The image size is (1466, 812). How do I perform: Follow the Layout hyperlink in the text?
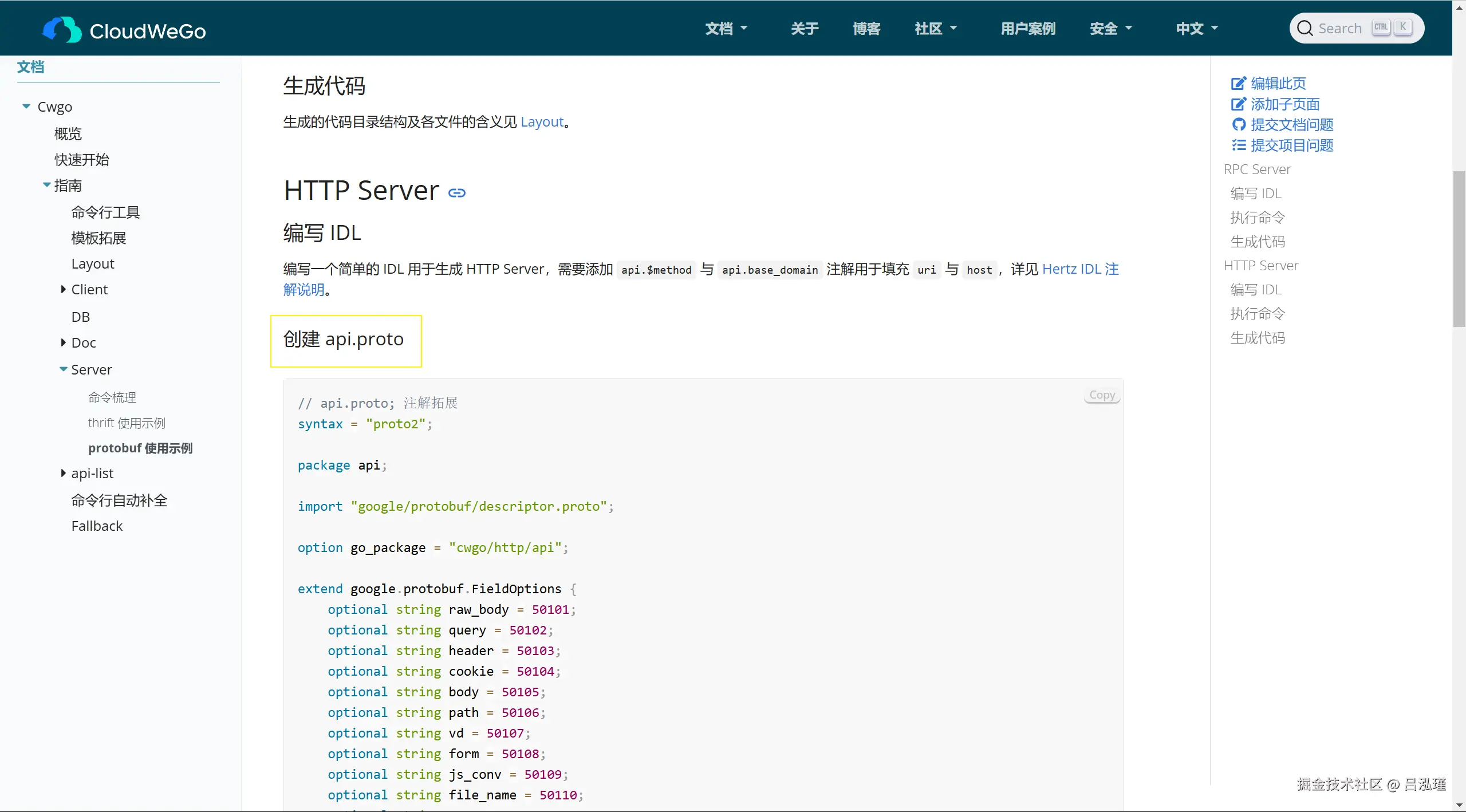click(x=542, y=122)
